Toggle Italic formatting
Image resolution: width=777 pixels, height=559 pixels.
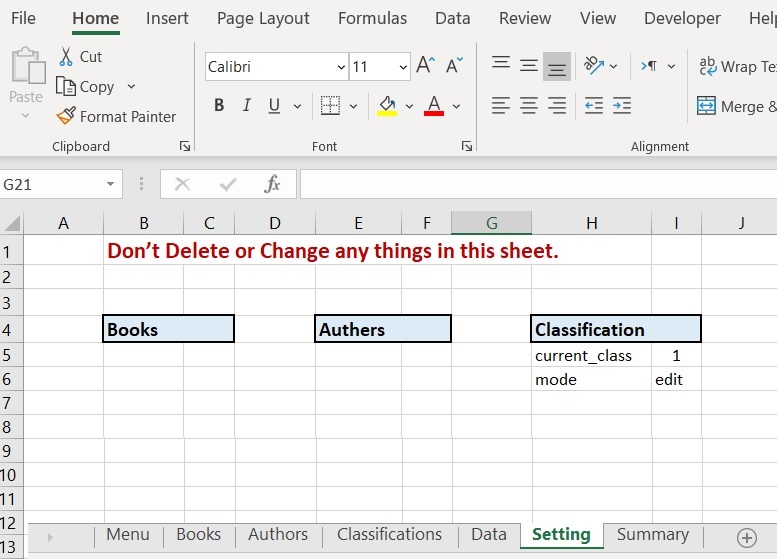pyautogui.click(x=246, y=106)
